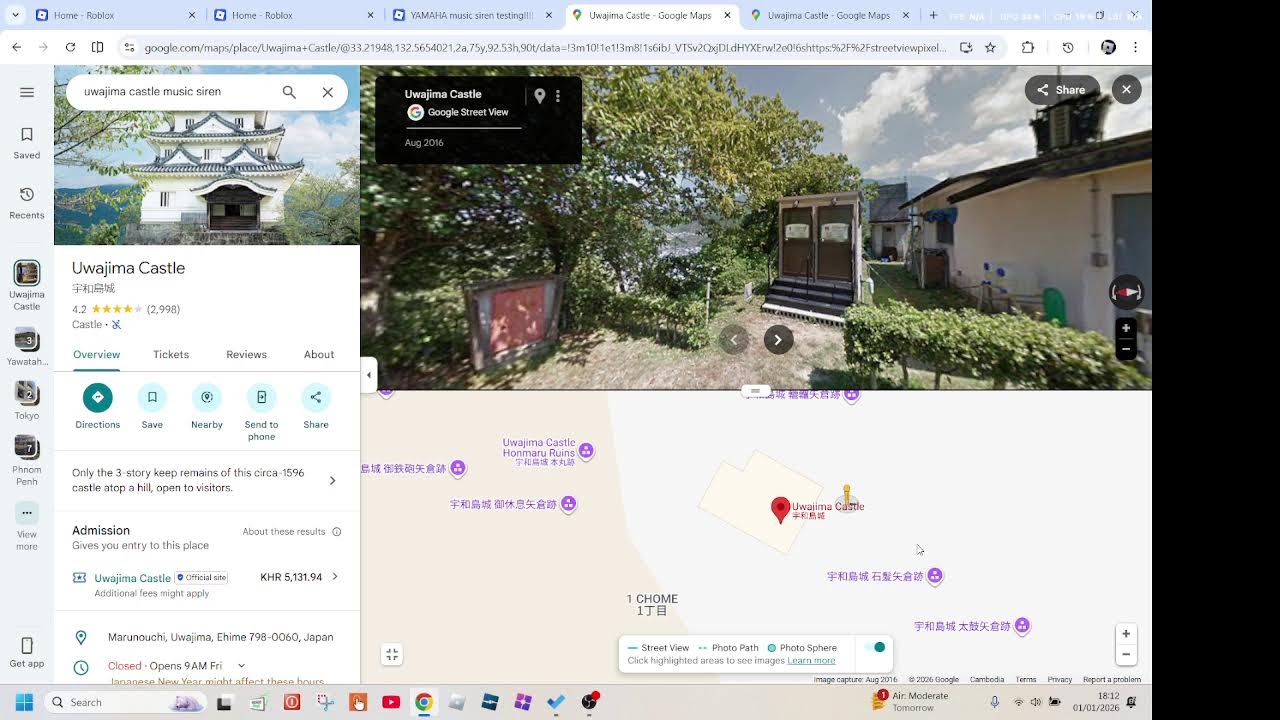Reload the page
Screen dimensions: 1280x720
70,47
